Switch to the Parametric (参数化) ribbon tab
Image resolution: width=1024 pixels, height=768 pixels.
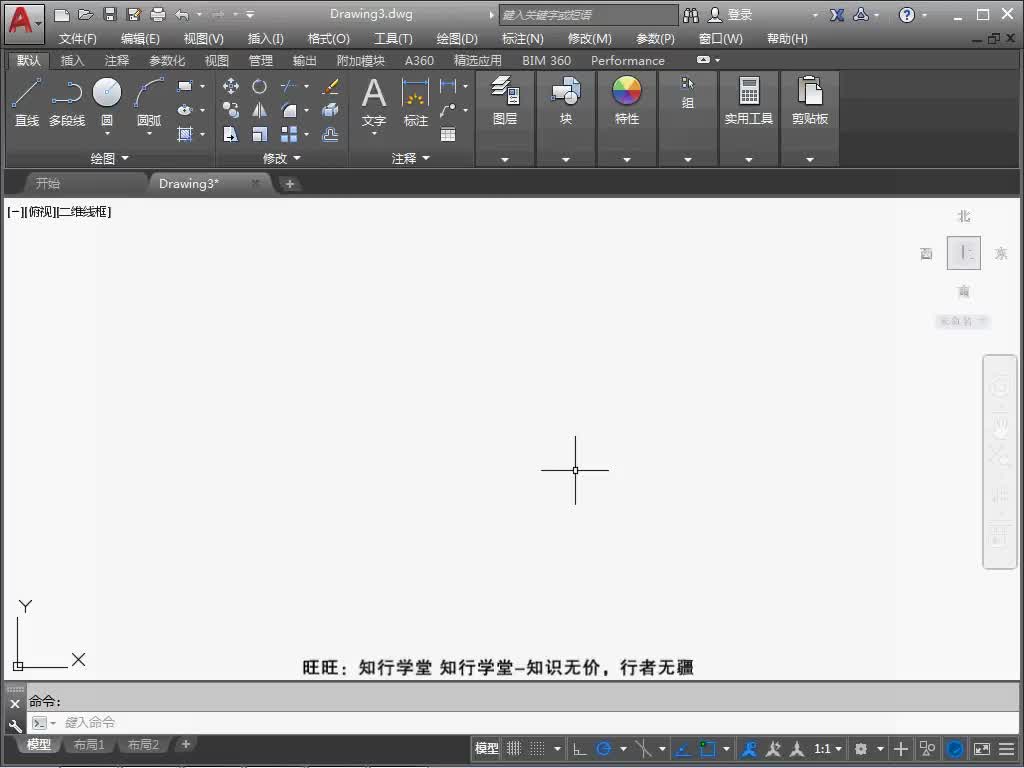click(x=167, y=61)
